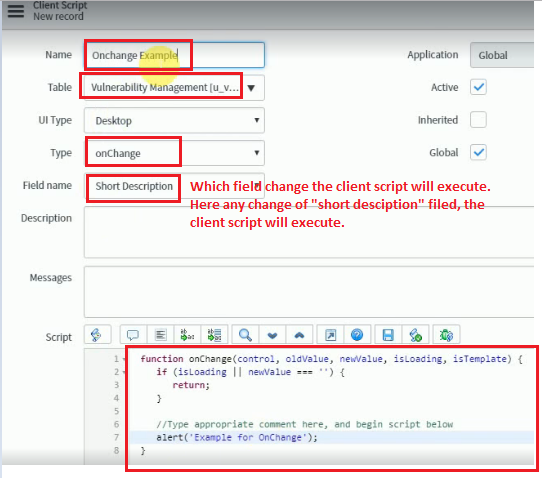Click the full screen editor arrow icon

[x=330, y=335]
